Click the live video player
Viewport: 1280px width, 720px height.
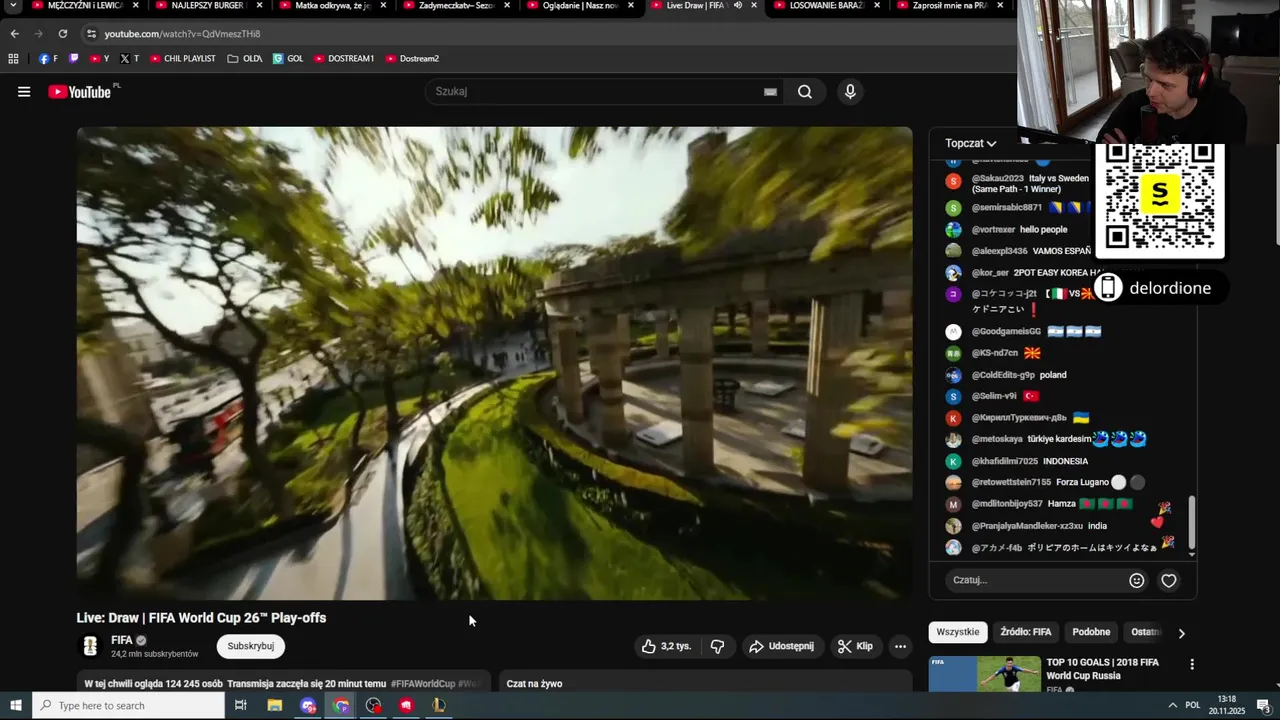tap(494, 363)
